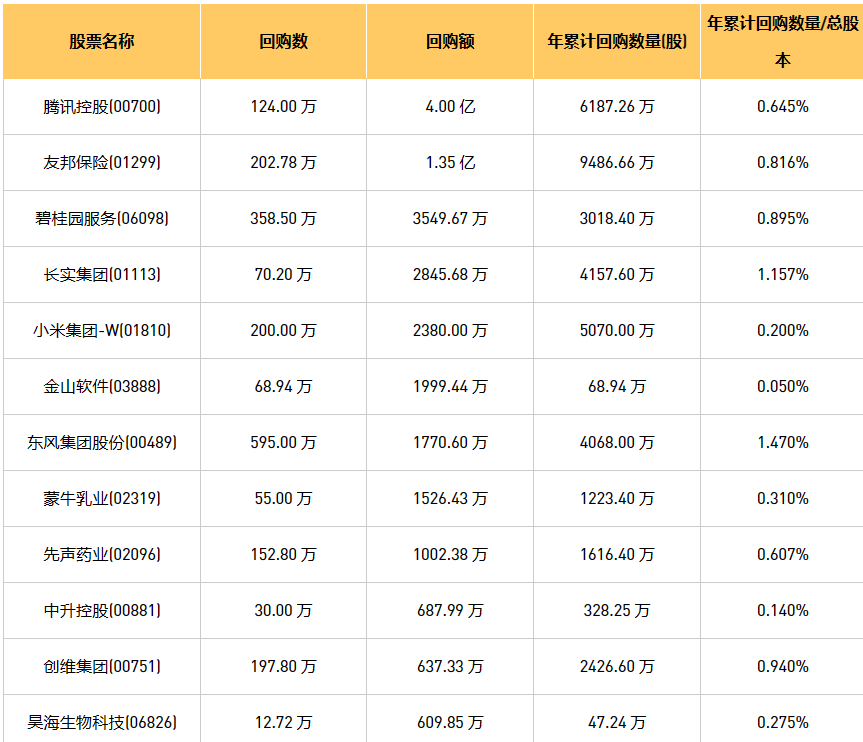Click the 1616.40 万 cumulative cell
Image resolution: width=863 pixels, height=742 pixels.
click(x=616, y=554)
